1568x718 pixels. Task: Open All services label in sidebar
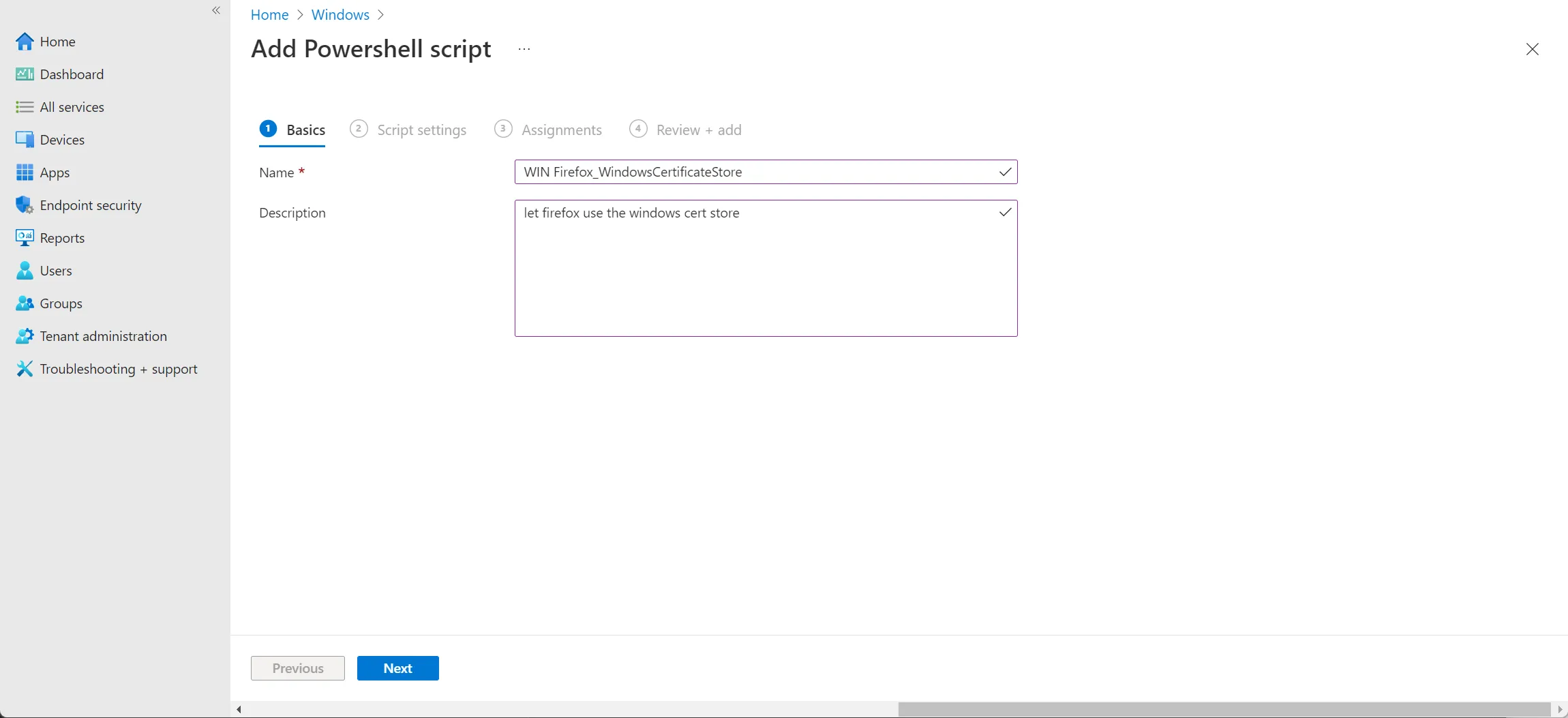pos(72,107)
